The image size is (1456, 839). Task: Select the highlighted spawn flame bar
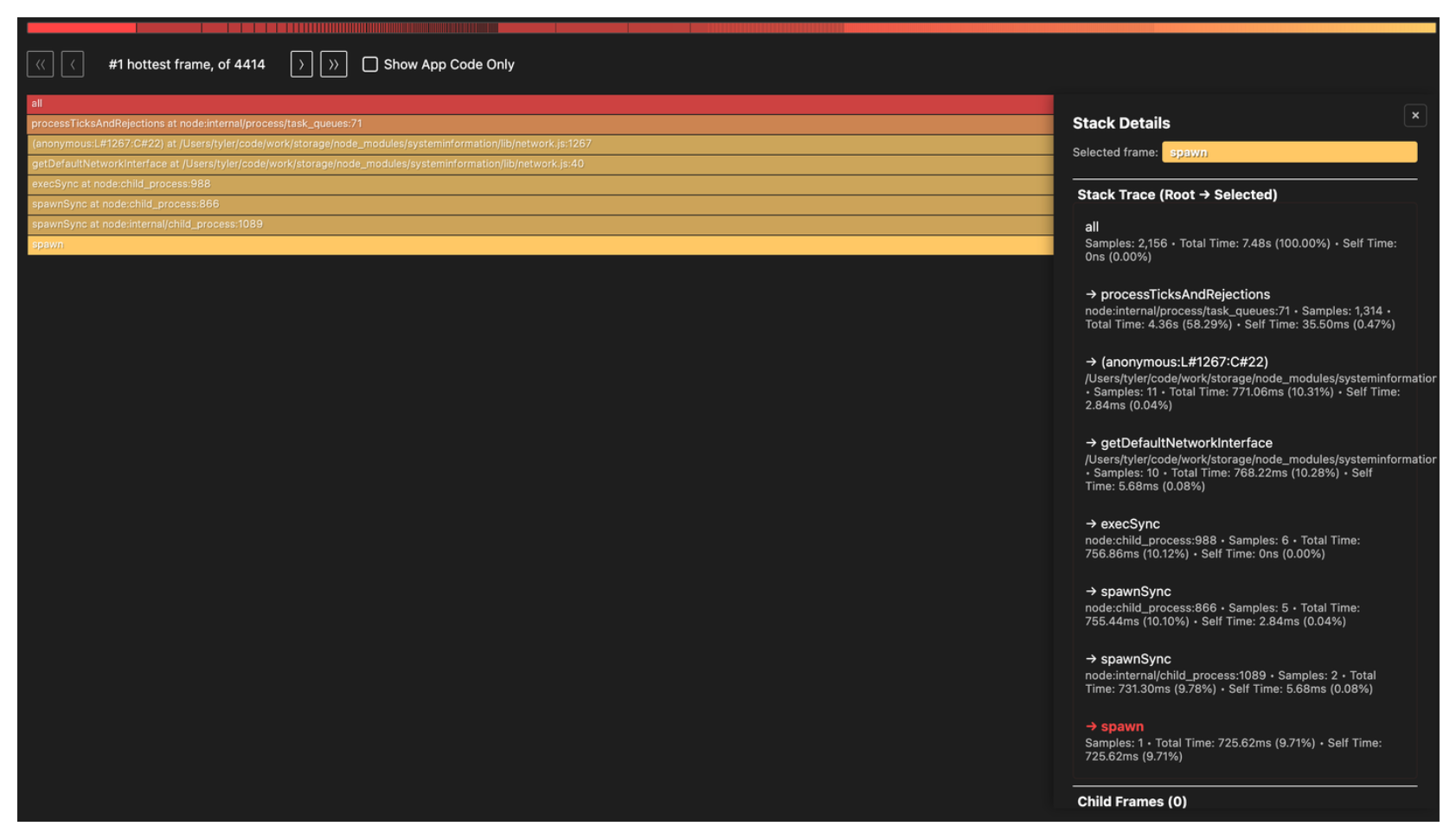[540, 245]
